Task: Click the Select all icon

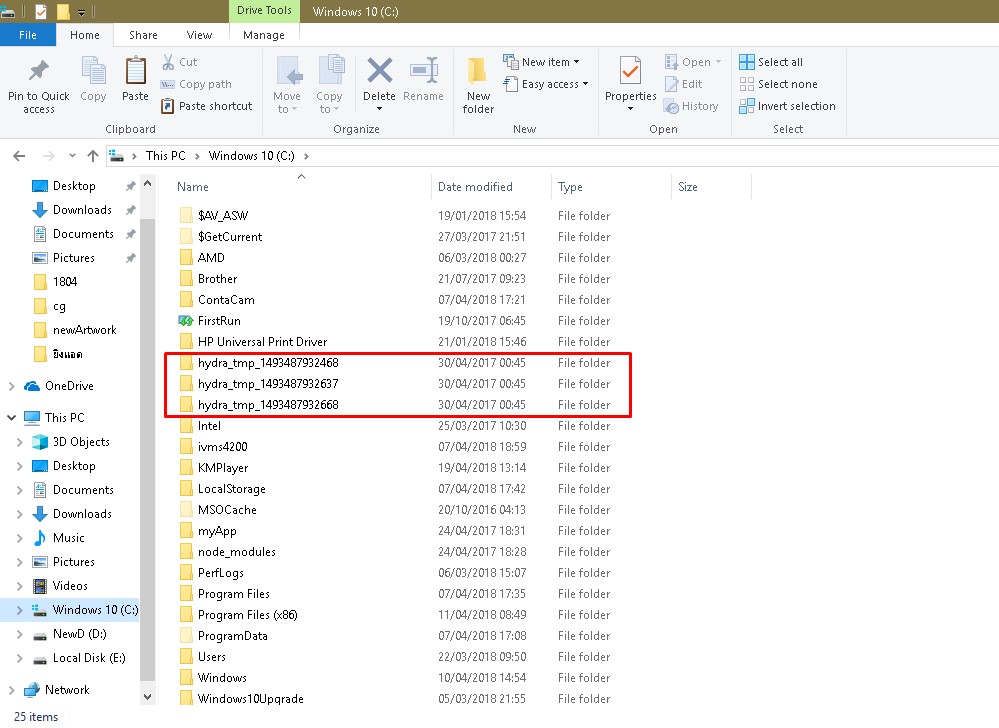Action: click(x=747, y=62)
